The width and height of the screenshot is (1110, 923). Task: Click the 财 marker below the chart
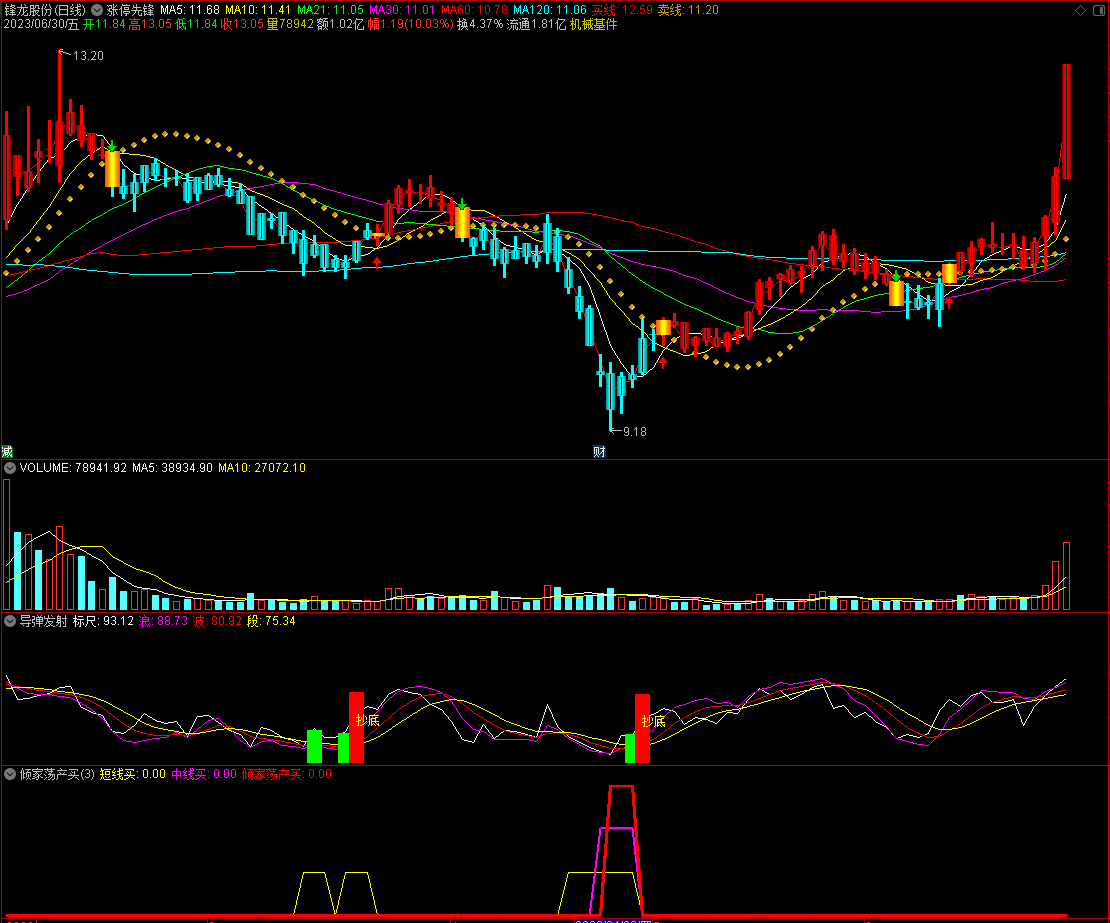click(x=599, y=451)
